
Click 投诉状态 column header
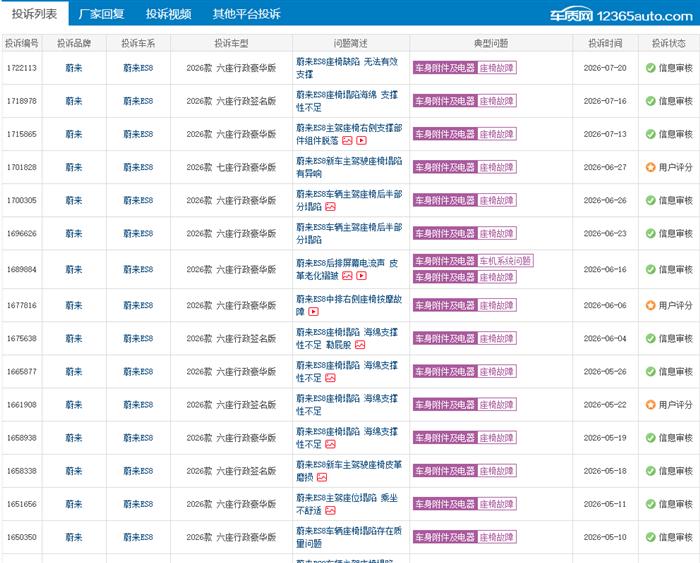pyautogui.click(x=669, y=43)
